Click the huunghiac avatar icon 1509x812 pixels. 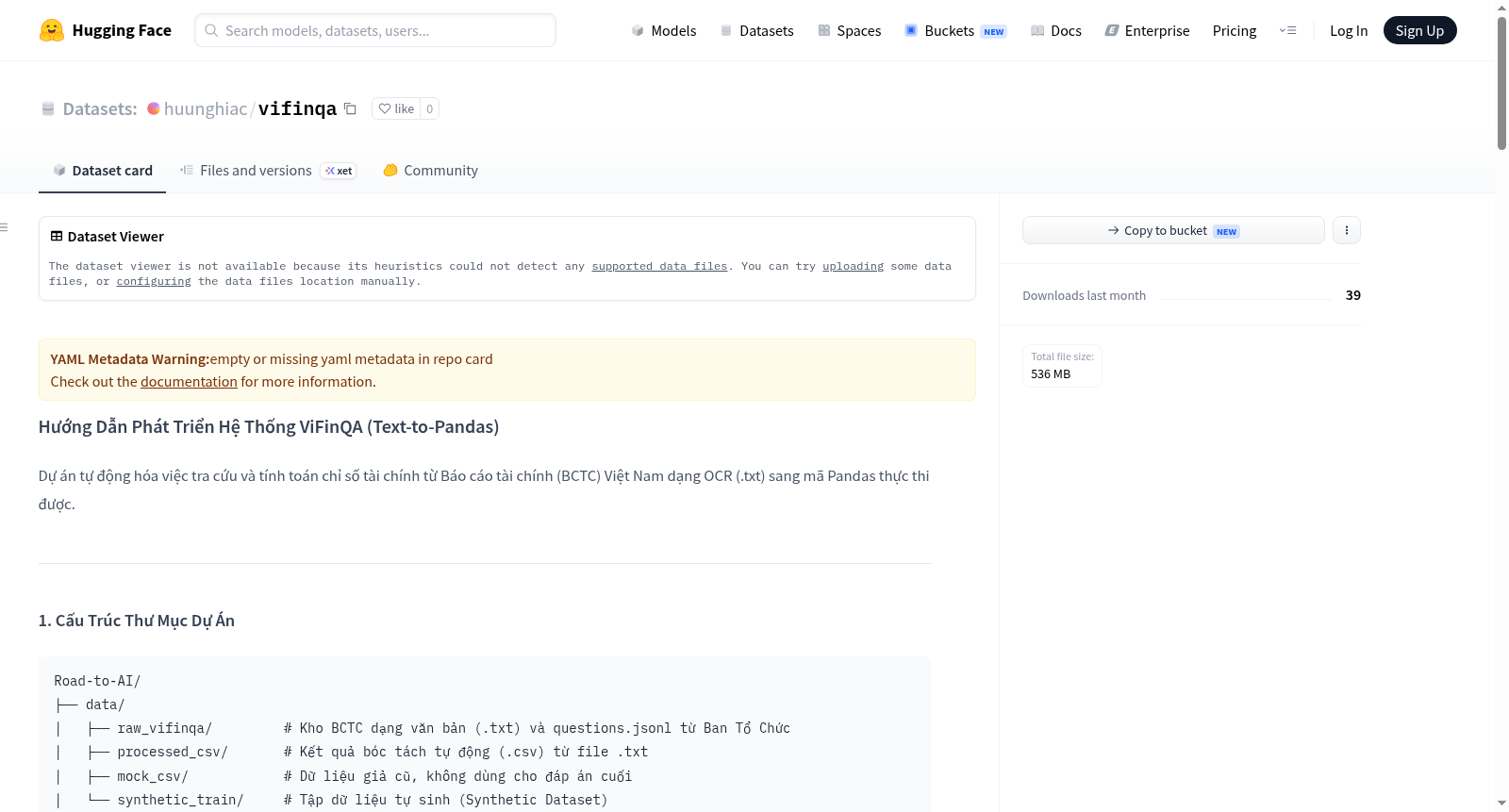(x=154, y=108)
